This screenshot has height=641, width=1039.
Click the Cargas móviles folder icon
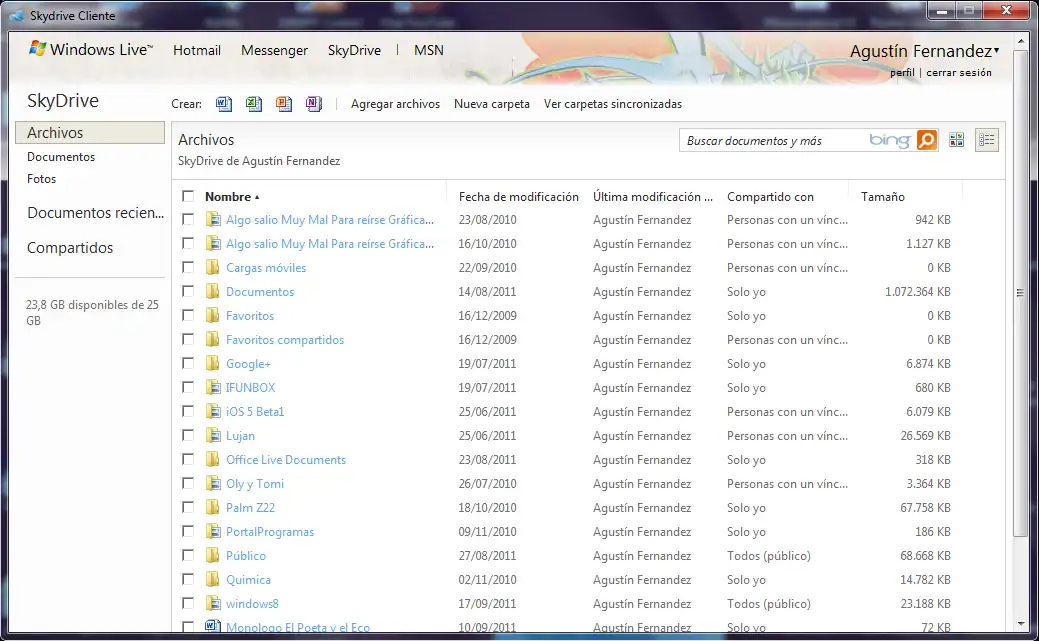click(x=213, y=267)
